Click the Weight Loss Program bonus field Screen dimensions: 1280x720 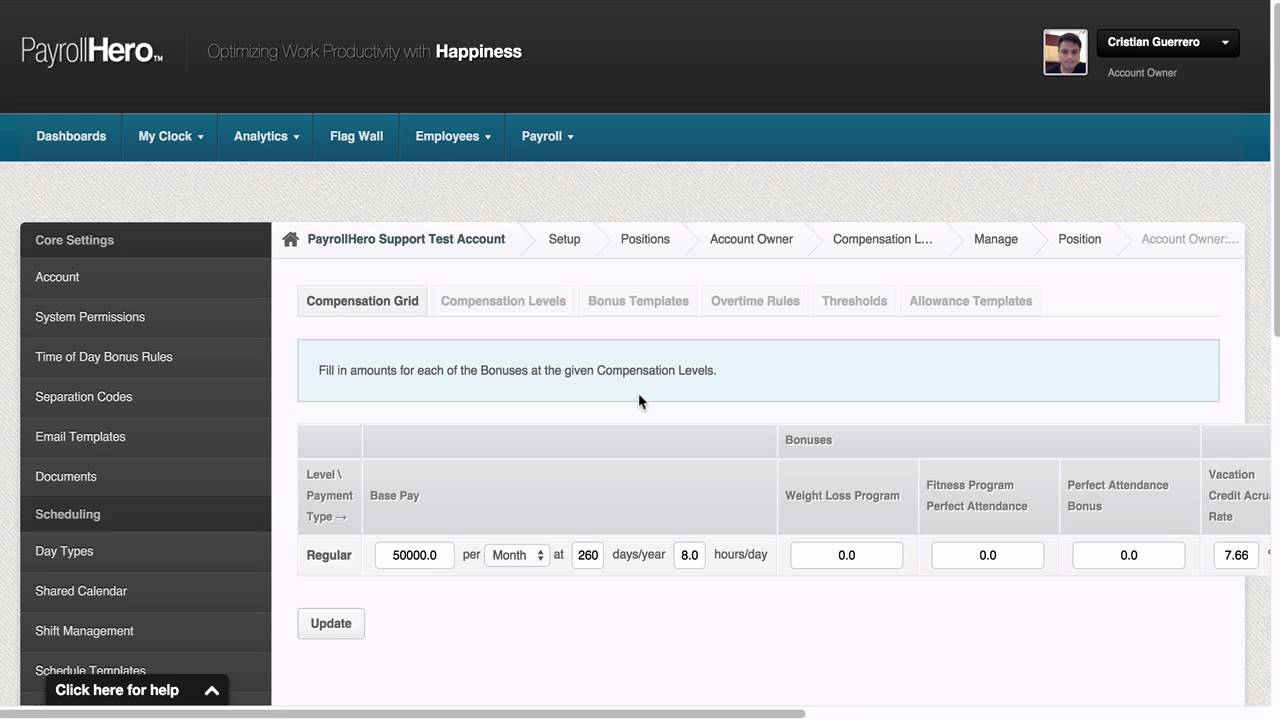(846, 555)
